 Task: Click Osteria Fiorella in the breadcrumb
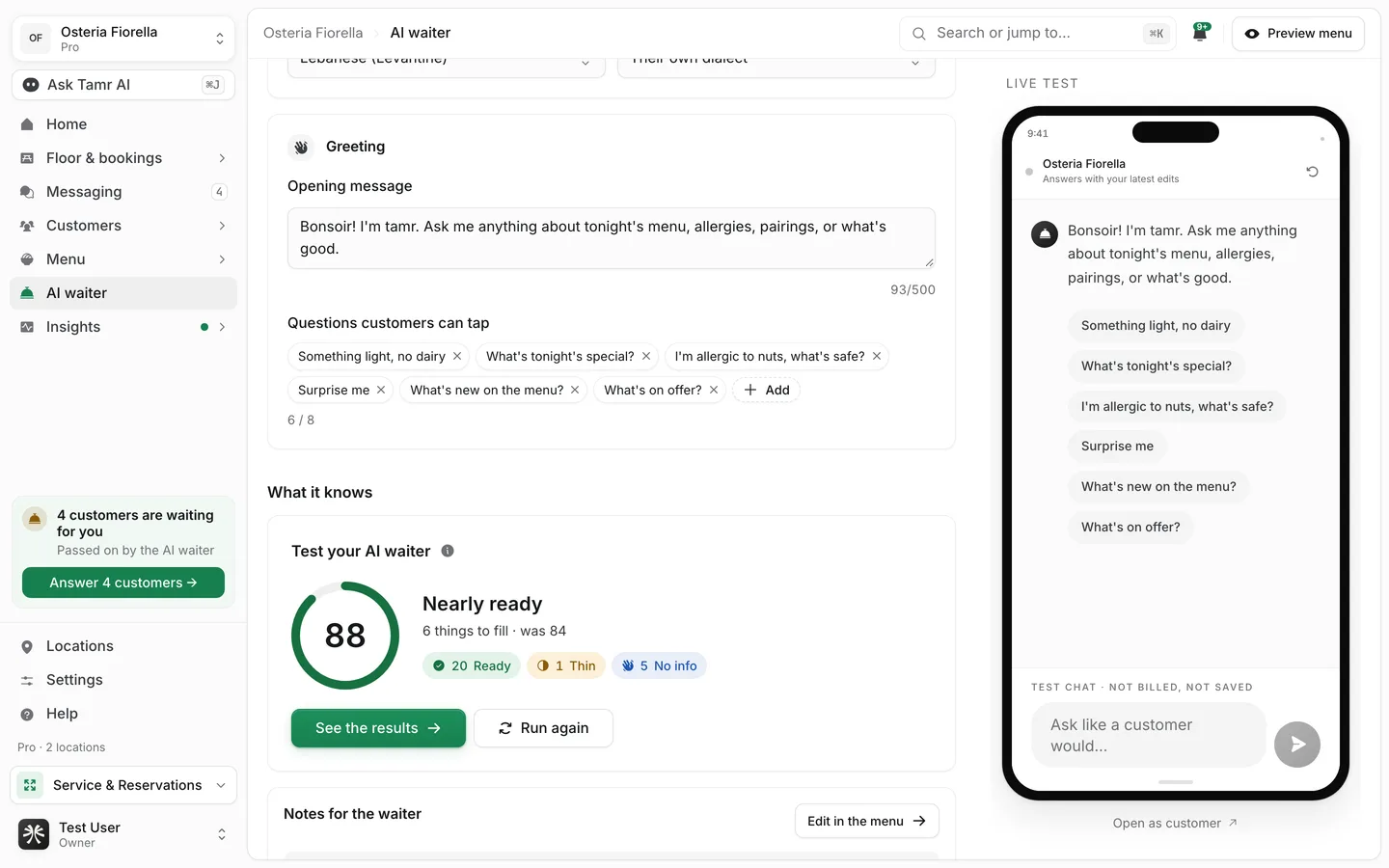pyautogui.click(x=313, y=33)
